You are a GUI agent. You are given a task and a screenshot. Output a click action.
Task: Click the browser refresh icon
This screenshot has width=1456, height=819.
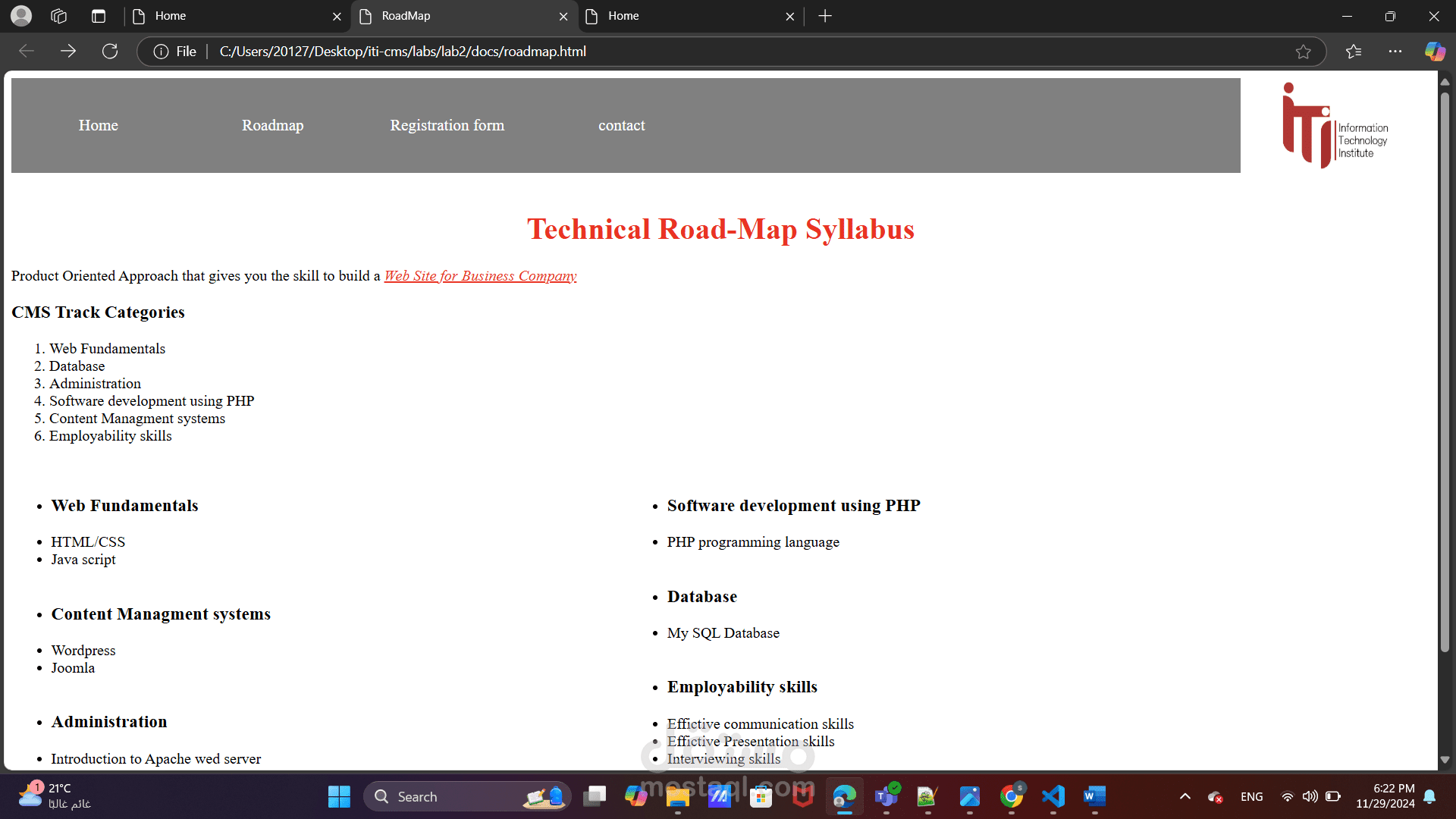[x=110, y=51]
